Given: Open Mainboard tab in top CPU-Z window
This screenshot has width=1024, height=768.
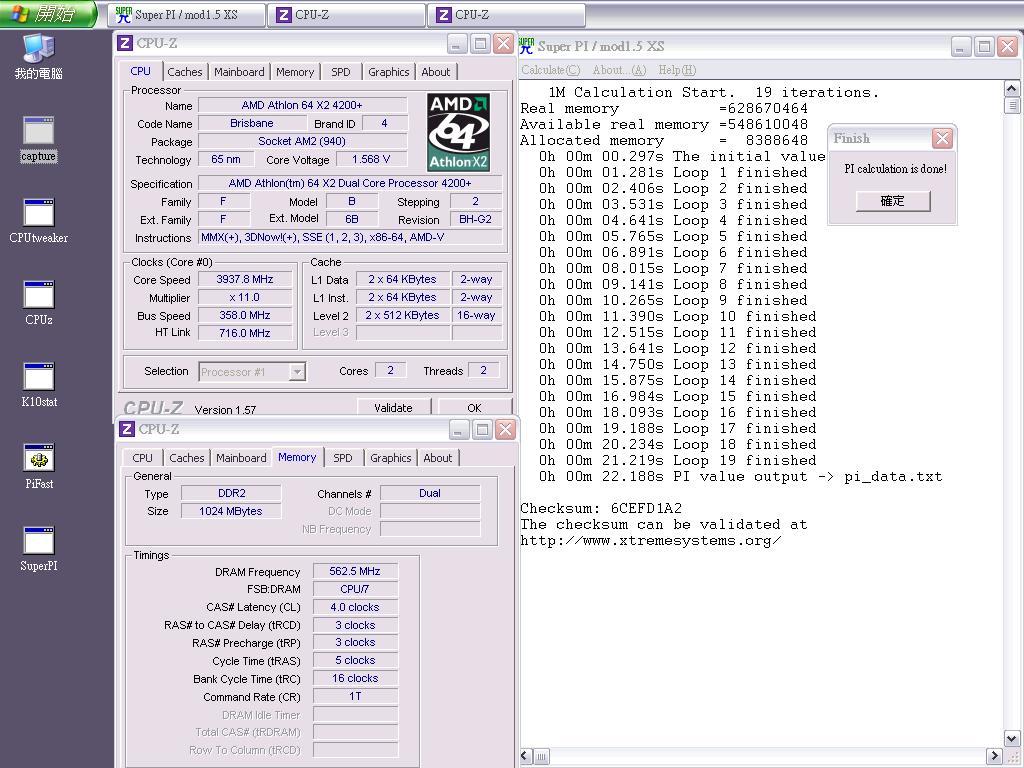Looking at the screenshot, I should [x=239, y=72].
